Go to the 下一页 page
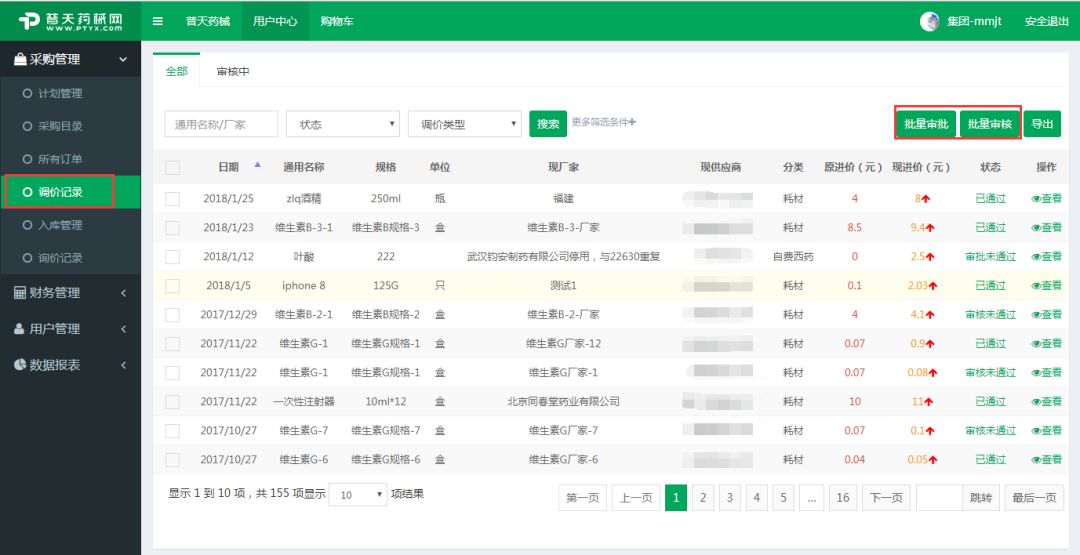Image resolution: width=1080 pixels, height=555 pixels. [886, 498]
